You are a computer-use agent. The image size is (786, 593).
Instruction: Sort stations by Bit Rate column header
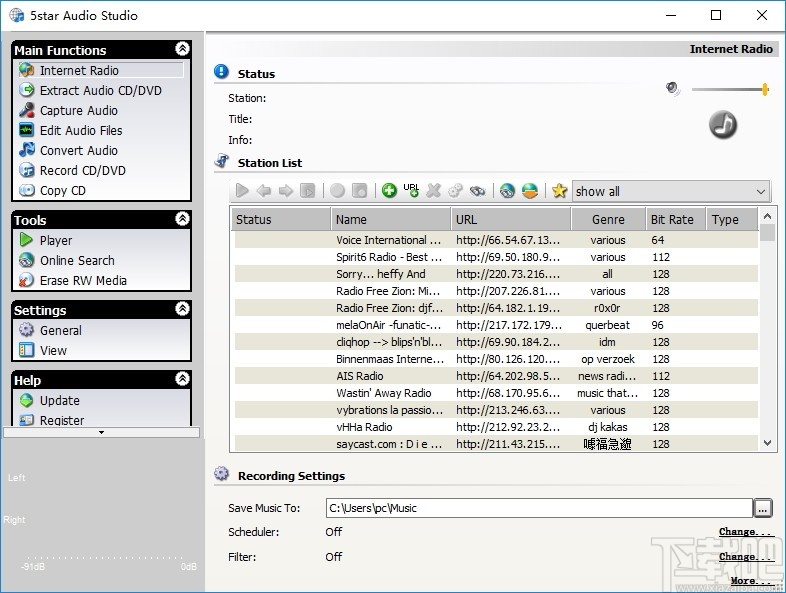[672, 219]
